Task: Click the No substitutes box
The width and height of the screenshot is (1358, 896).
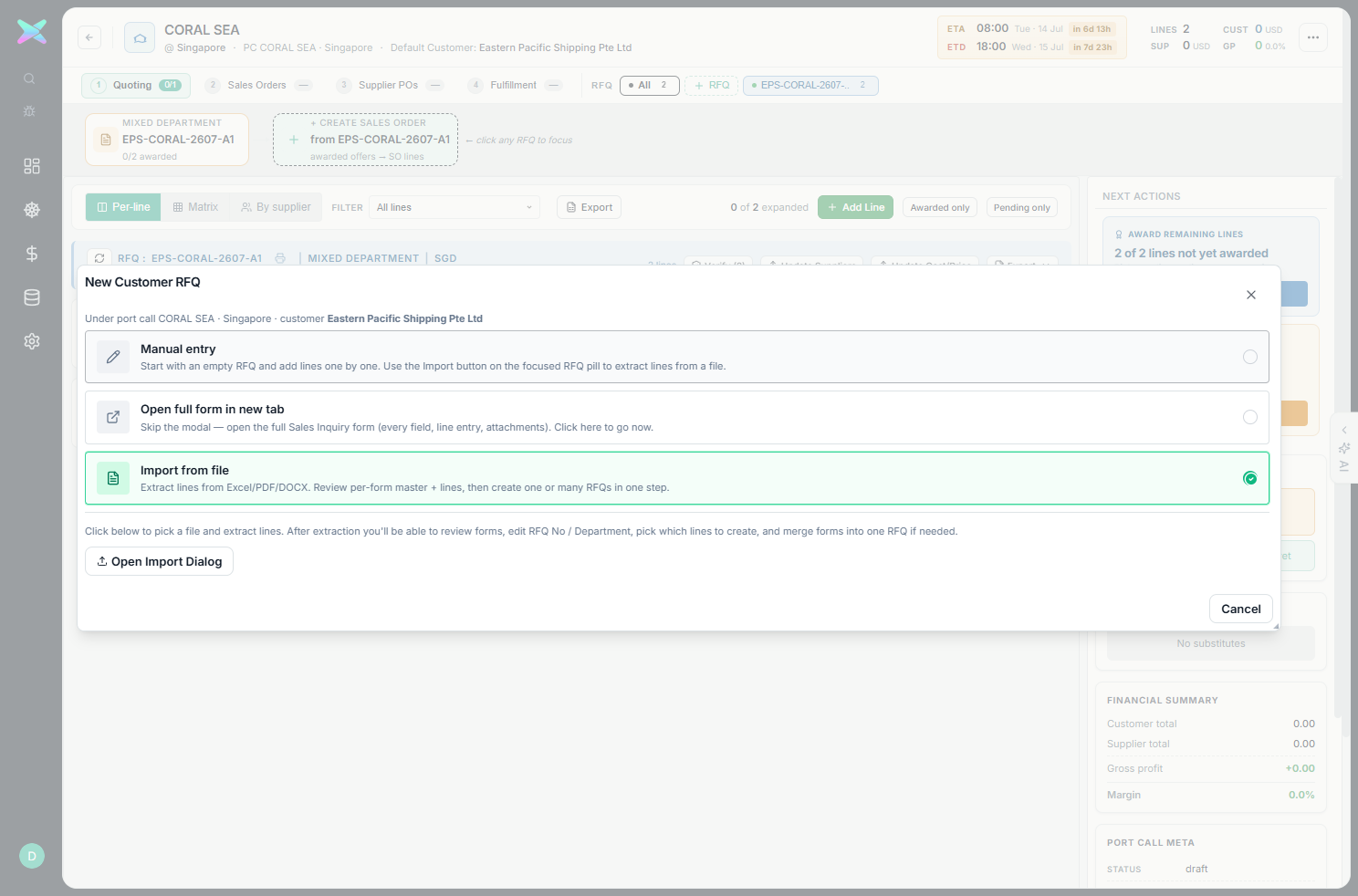Action: click(1211, 643)
